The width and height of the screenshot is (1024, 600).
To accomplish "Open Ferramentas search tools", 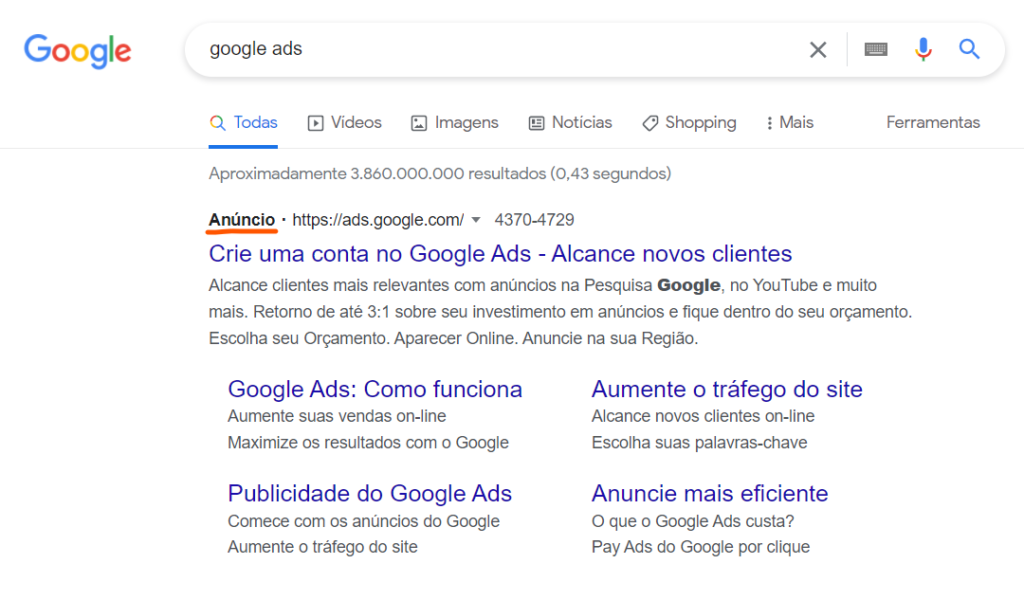I will pos(933,123).
